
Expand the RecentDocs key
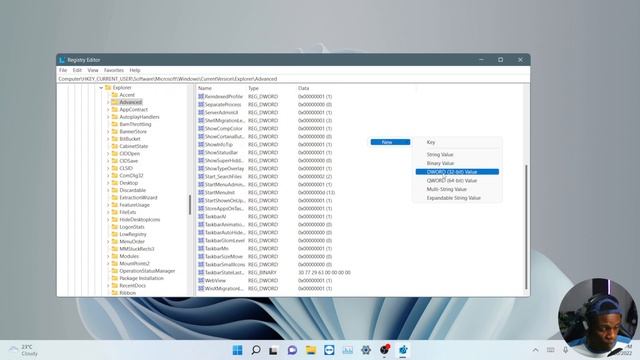pos(108,285)
